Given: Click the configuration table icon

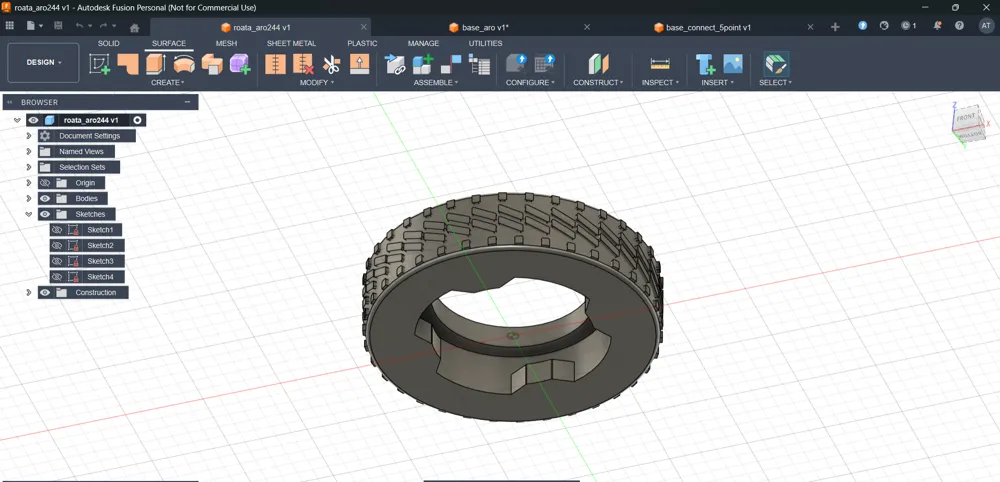Looking at the screenshot, I should (x=545, y=63).
